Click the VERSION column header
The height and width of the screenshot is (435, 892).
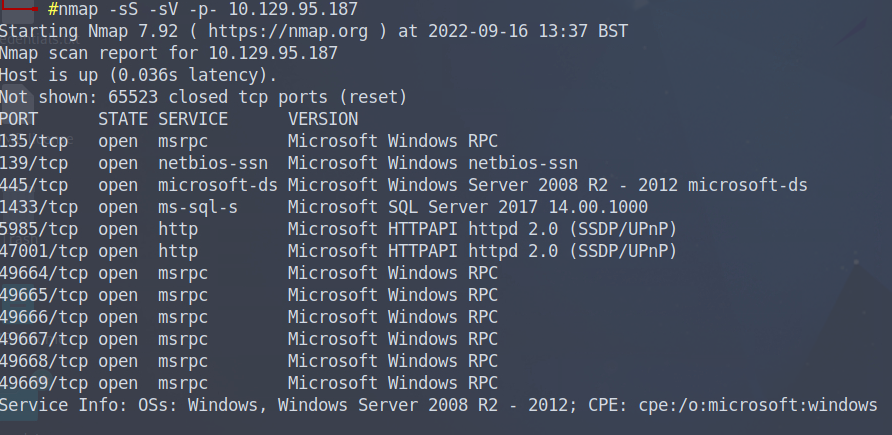click(323, 119)
